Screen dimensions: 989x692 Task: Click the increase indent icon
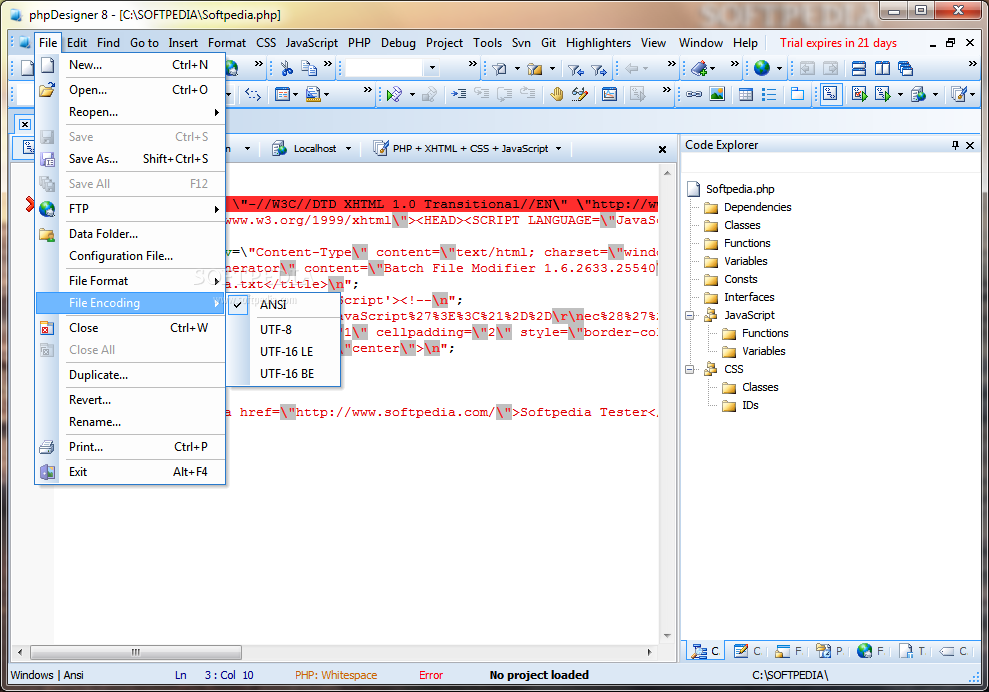(459, 95)
